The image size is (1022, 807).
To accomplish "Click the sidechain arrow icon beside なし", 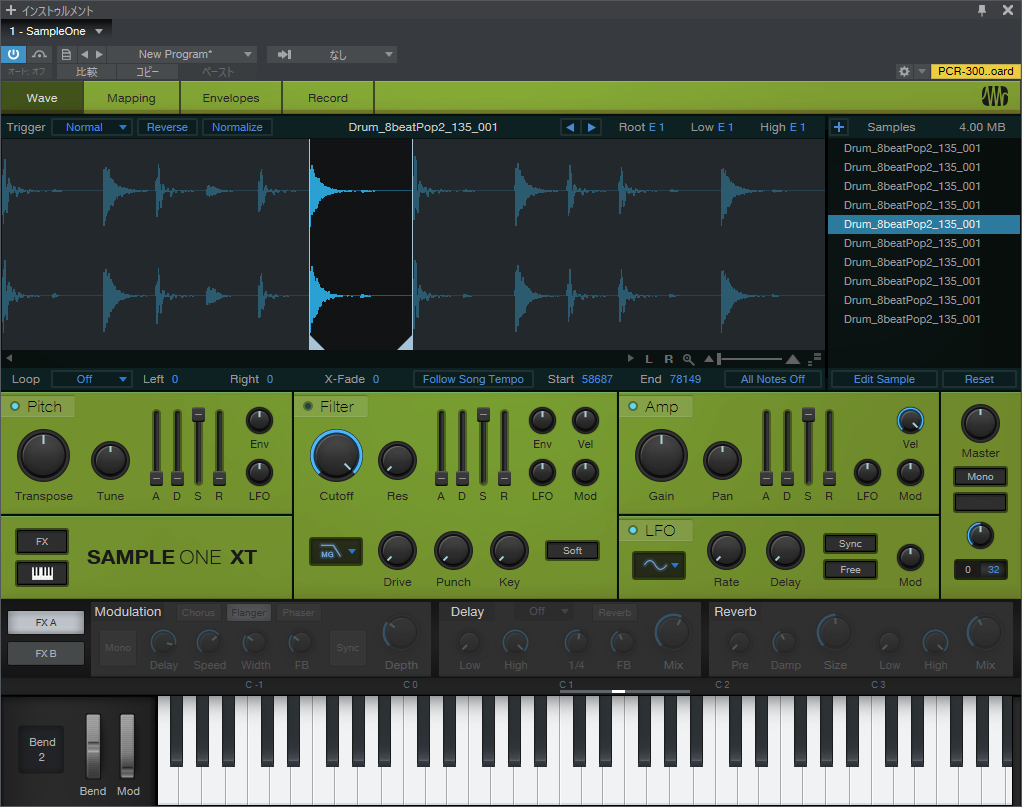I will (x=284, y=54).
